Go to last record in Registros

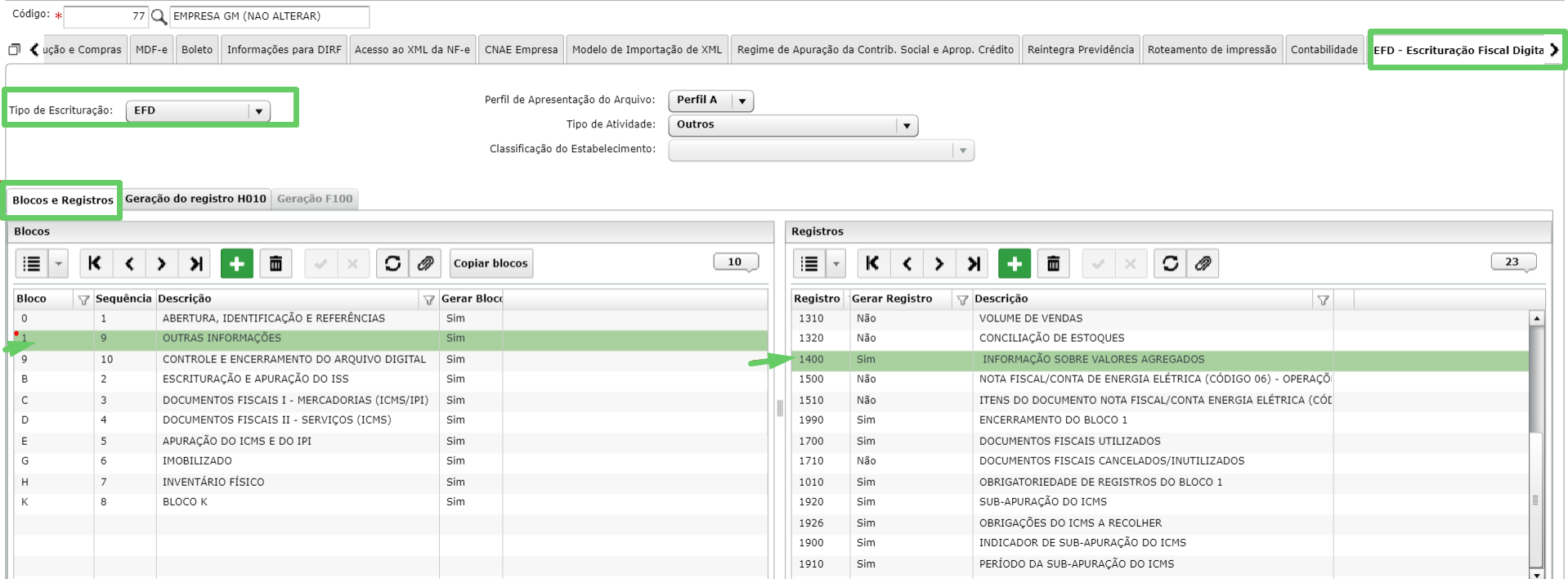[973, 263]
